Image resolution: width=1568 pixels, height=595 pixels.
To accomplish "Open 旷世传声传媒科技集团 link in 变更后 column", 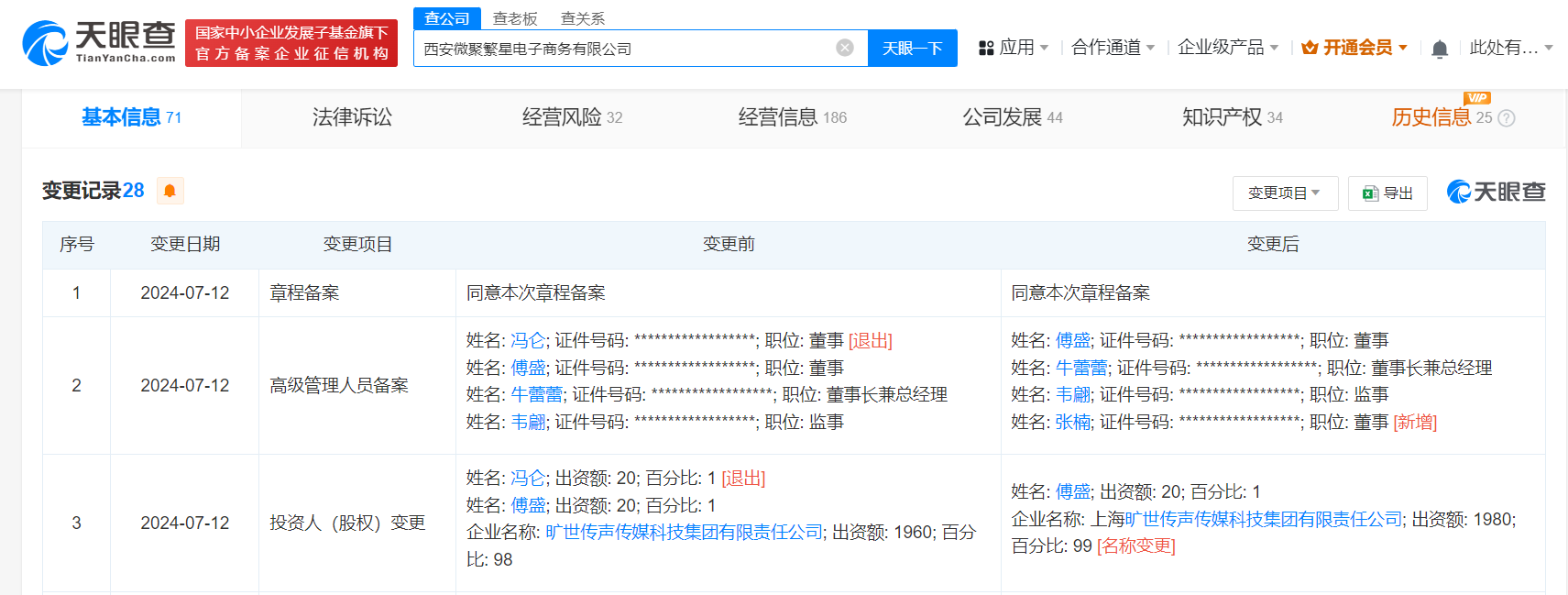I will point(1264,520).
